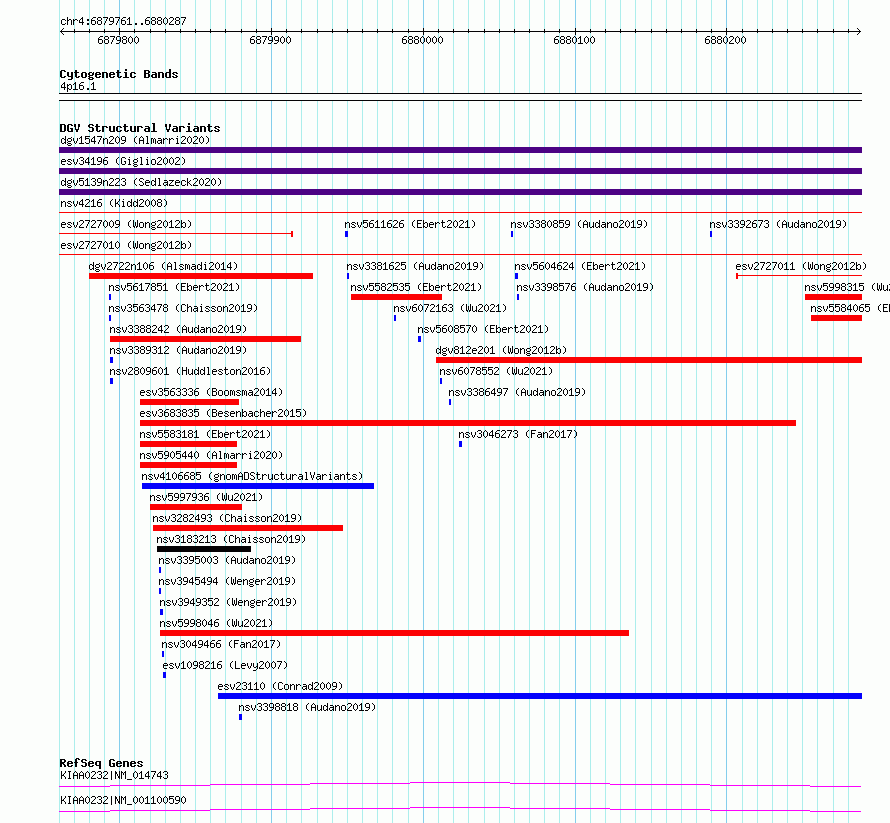Click the RefSeq Genes track title
This screenshot has height=823, width=890.
pyautogui.click(x=101, y=763)
